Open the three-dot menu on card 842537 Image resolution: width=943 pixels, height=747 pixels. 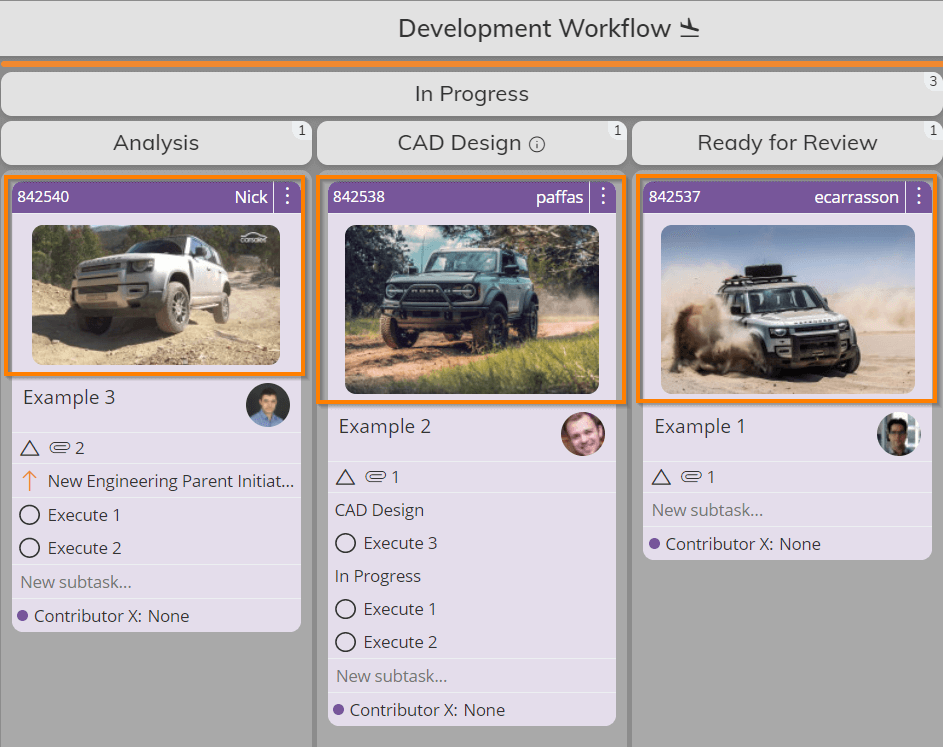[x=919, y=197]
